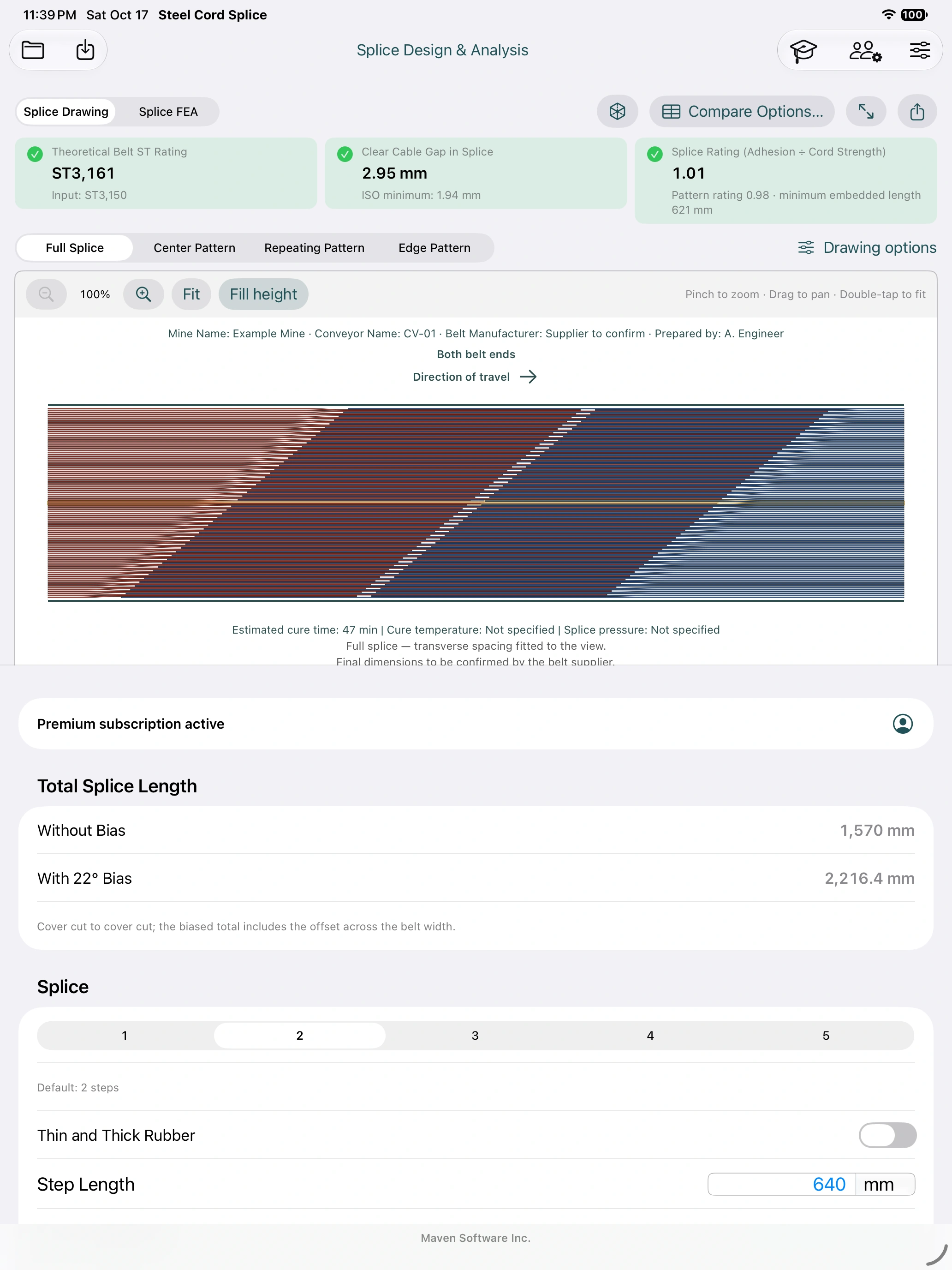Image resolution: width=952 pixels, height=1270 pixels.
Task: Open the account profile icon
Action: coord(903,724)
